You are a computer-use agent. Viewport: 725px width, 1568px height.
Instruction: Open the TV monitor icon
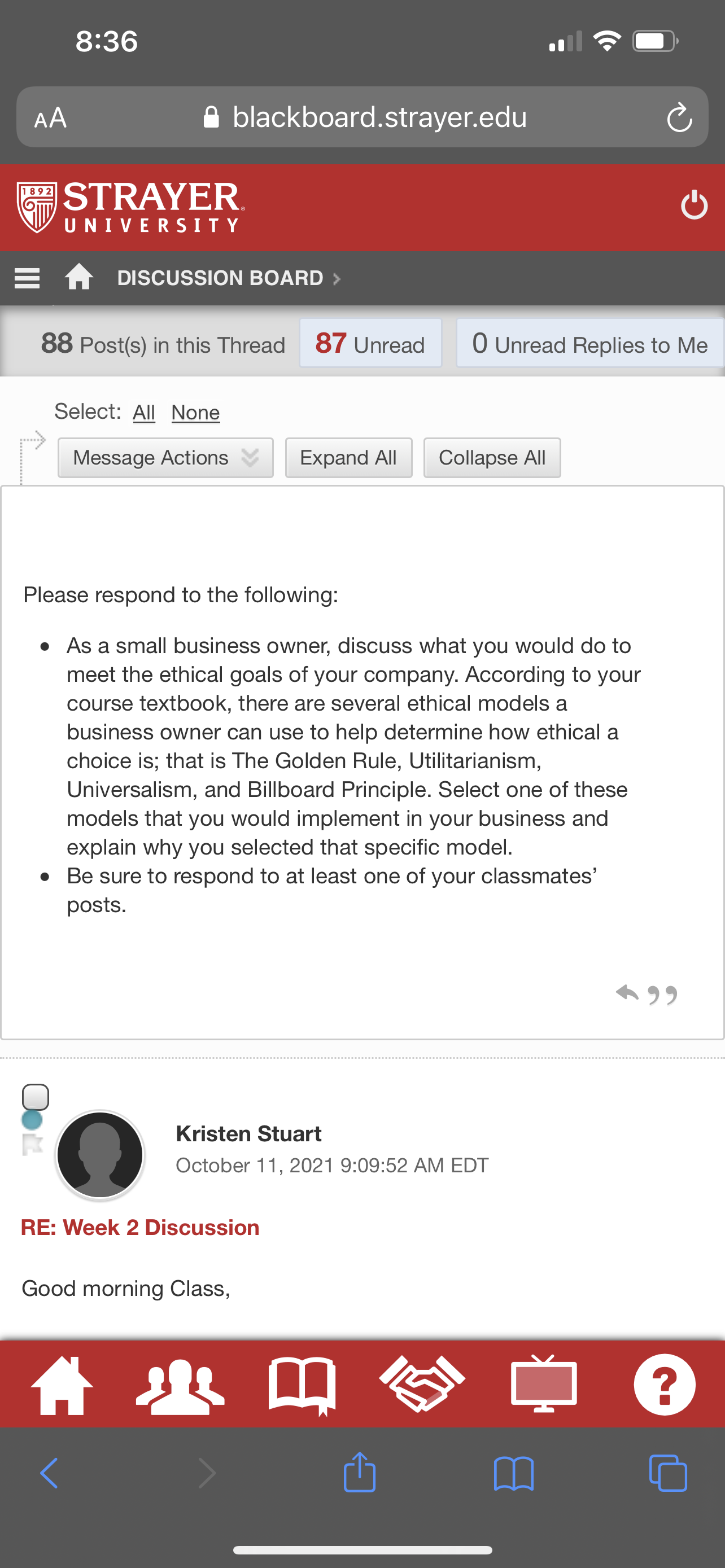[544, 1383]
